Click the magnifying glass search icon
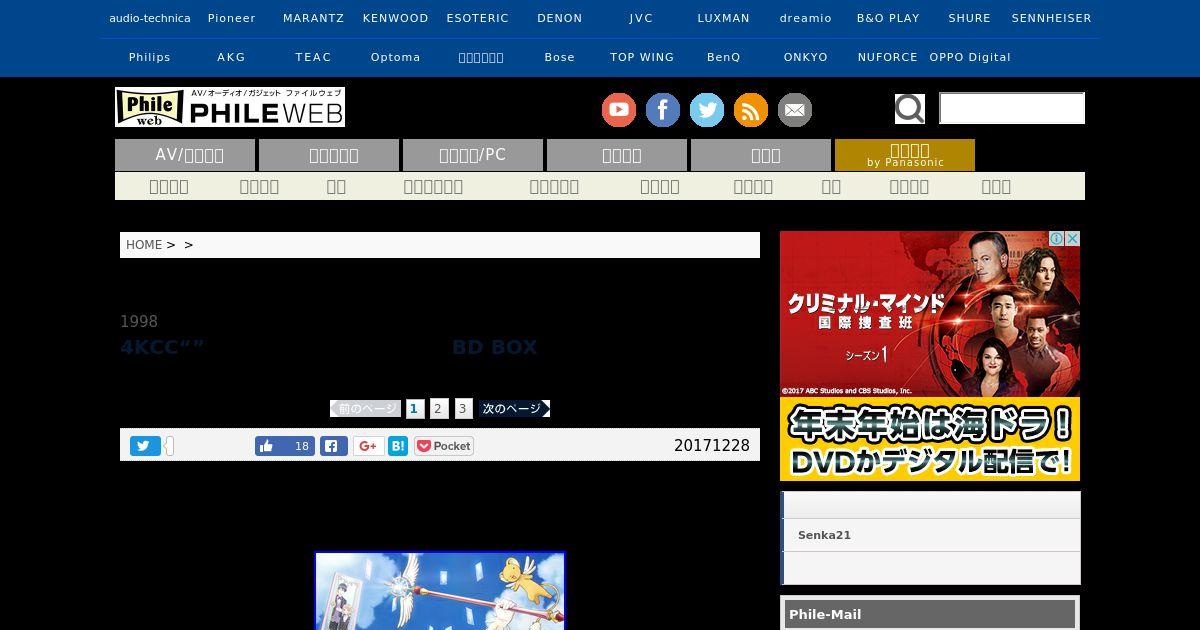 pyautogui.click(x=910, y=108)
